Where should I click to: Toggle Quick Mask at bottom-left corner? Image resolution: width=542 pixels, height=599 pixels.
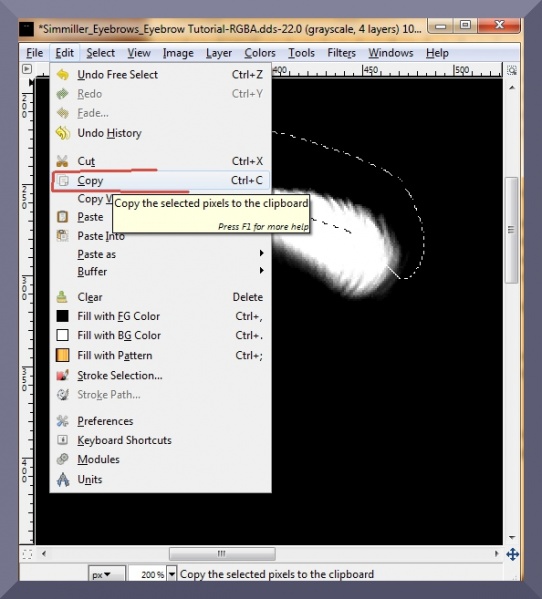[27, 554]
